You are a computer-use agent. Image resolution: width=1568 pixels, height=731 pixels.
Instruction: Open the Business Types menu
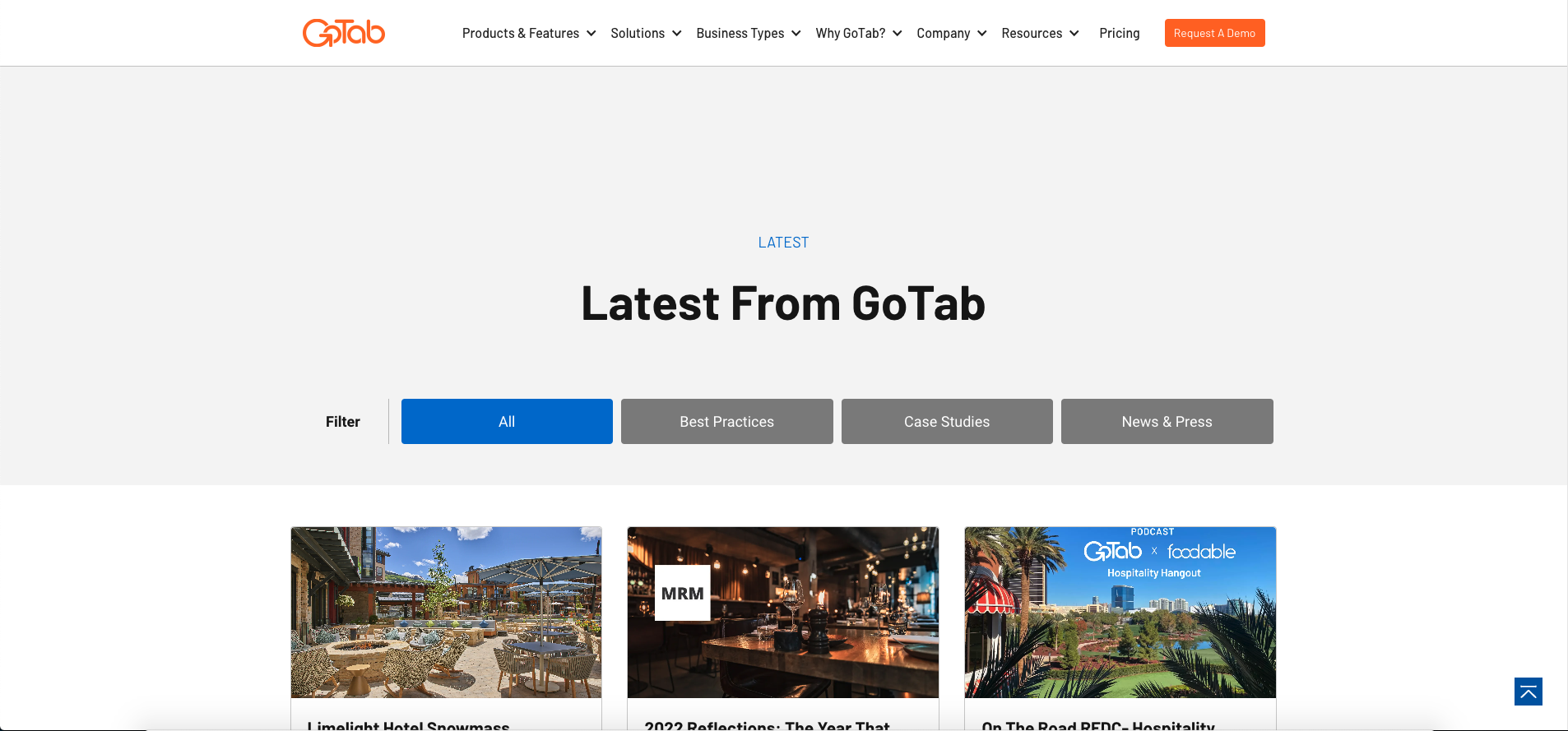[740, 34]
